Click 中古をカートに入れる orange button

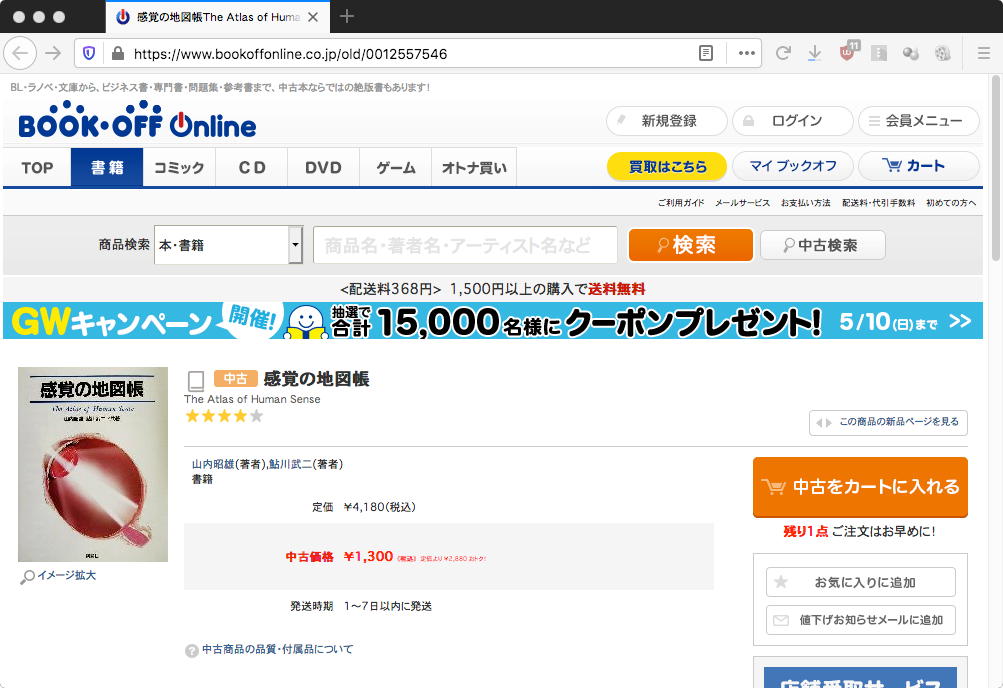click(x=860, y=487)
